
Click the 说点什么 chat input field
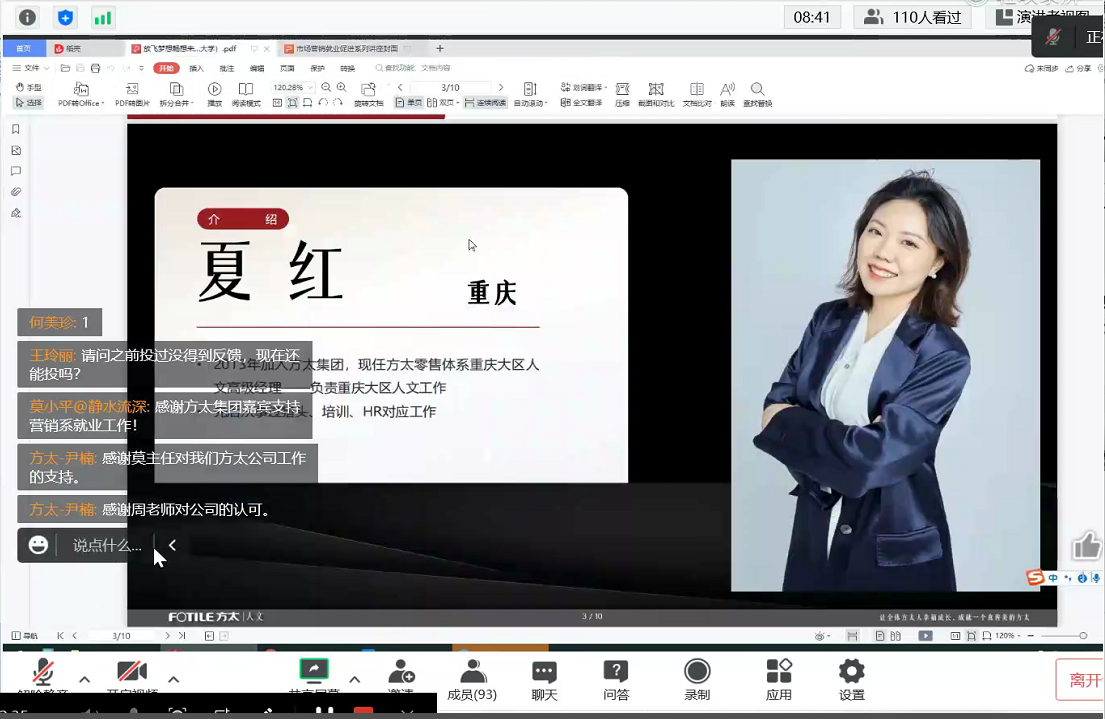107,545
